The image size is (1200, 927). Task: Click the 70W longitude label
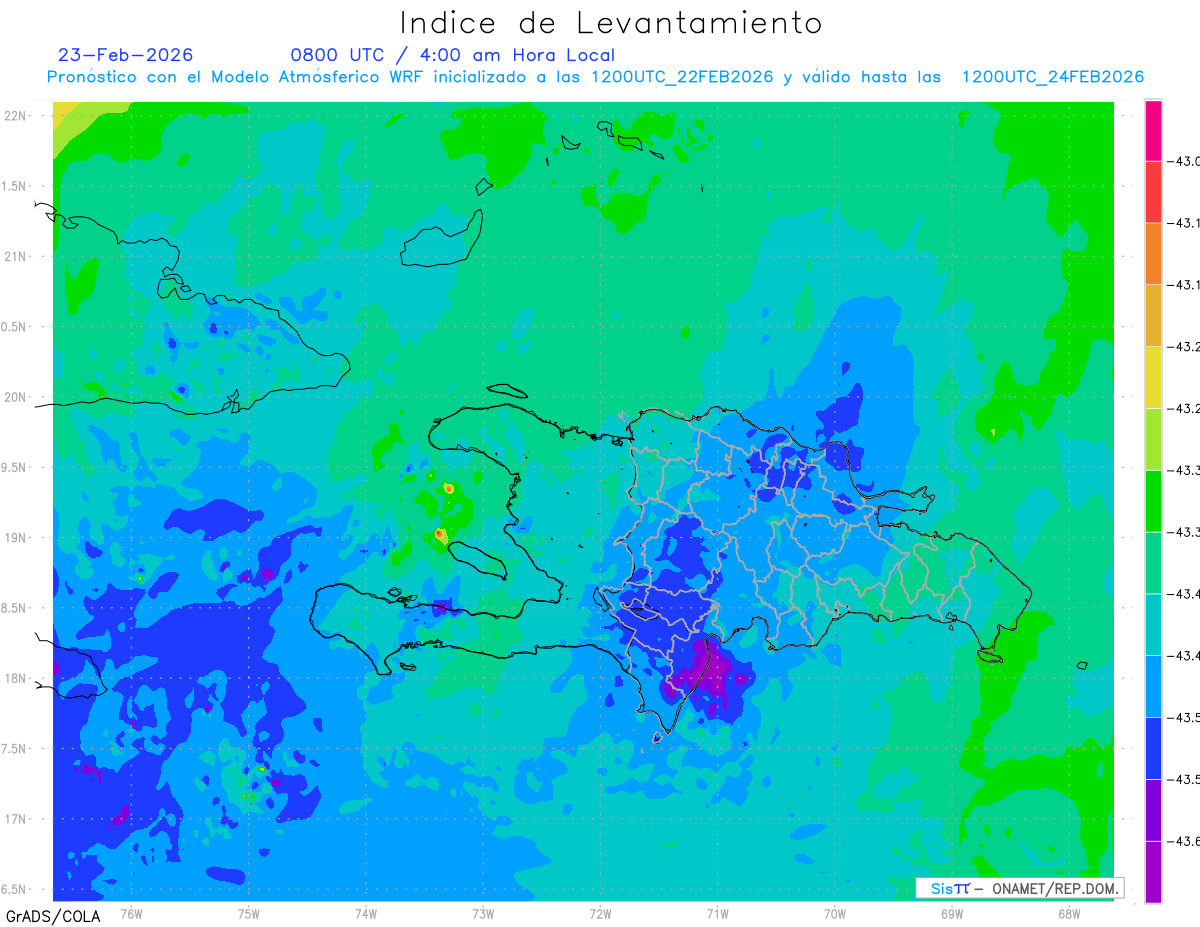tap(835, 913)
